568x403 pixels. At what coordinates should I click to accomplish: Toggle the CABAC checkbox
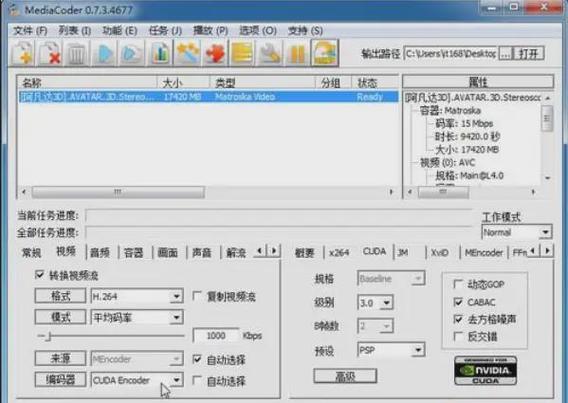pos(458,302)
